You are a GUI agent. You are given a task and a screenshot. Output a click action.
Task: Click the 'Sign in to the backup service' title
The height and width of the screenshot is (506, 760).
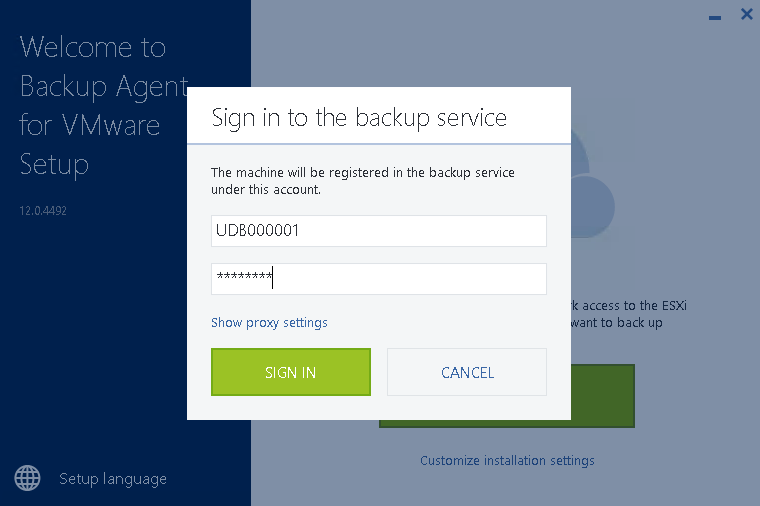tap(359, 118)
